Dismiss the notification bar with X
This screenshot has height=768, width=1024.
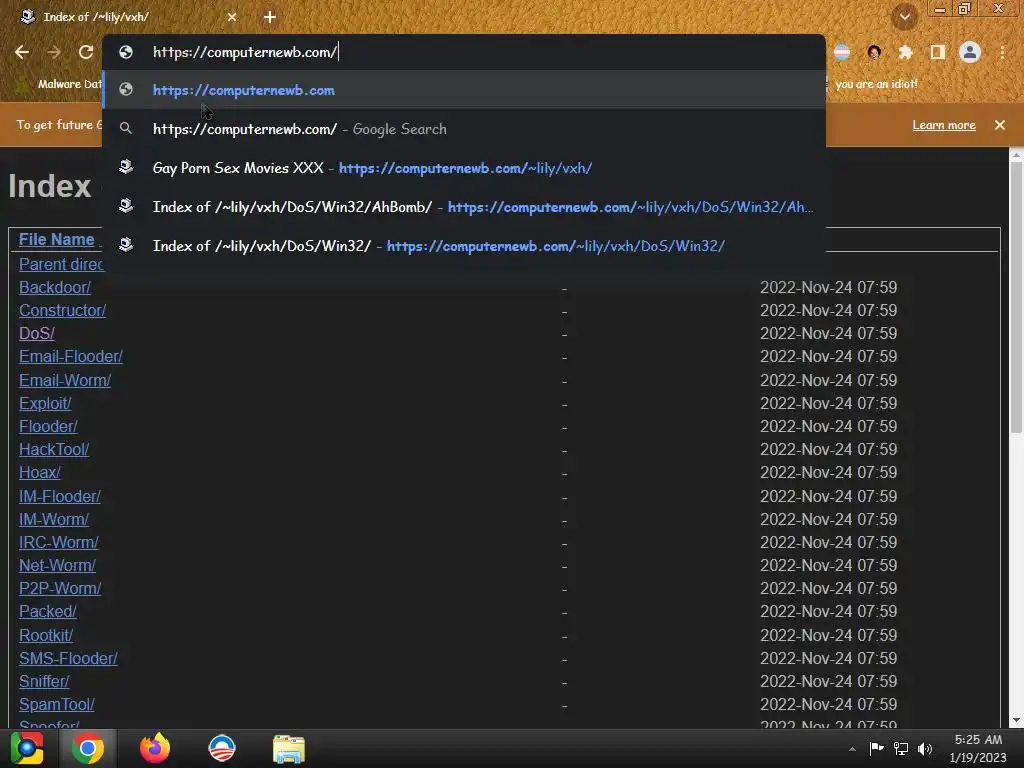point(999,125)
